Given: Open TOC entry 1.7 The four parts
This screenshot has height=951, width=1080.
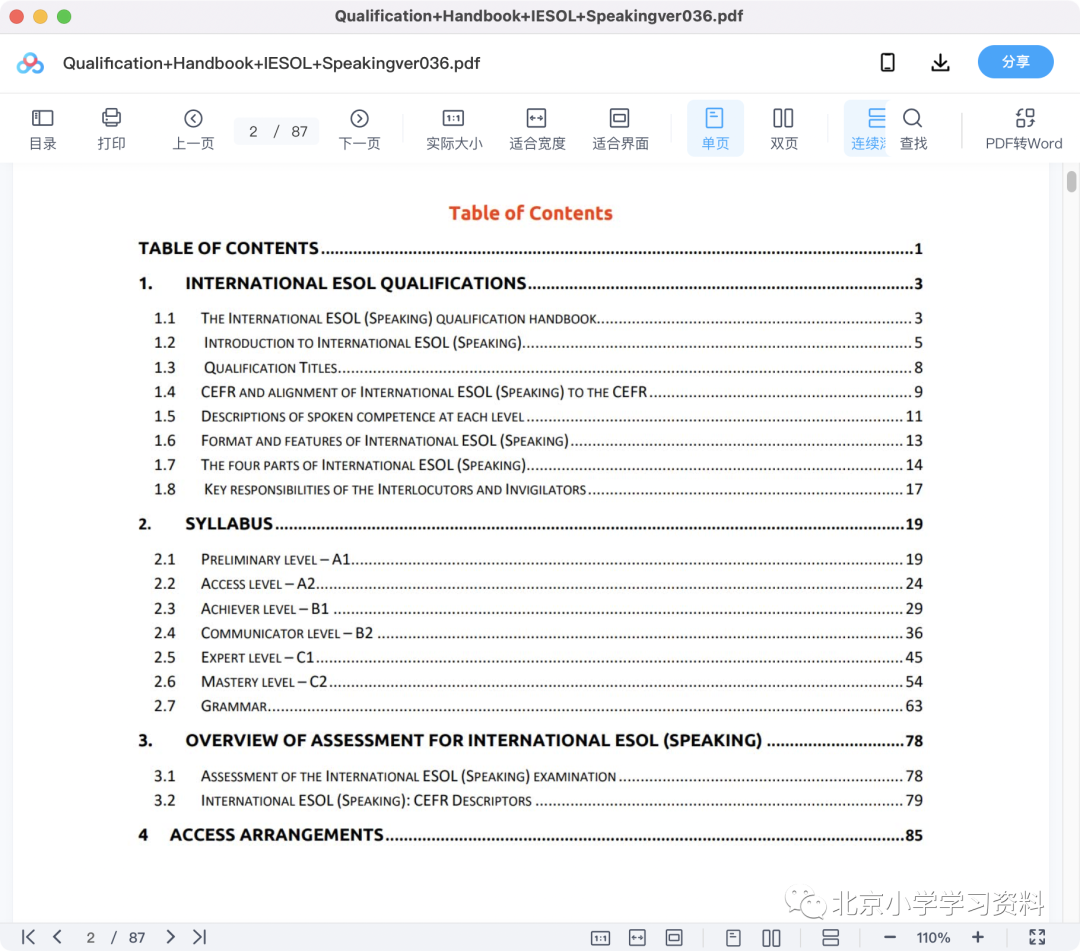Looking at the screenshot, I should [538, 465].
